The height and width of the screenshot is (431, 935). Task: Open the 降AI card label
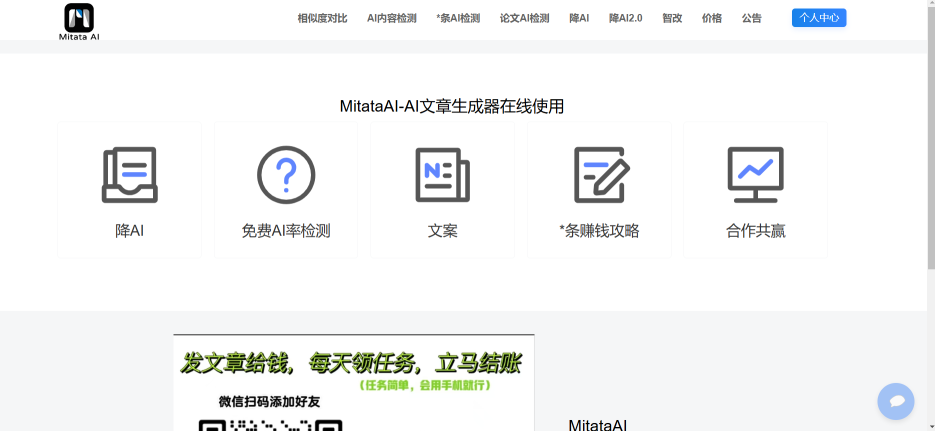pyautogui.click(x=129, y=231)
